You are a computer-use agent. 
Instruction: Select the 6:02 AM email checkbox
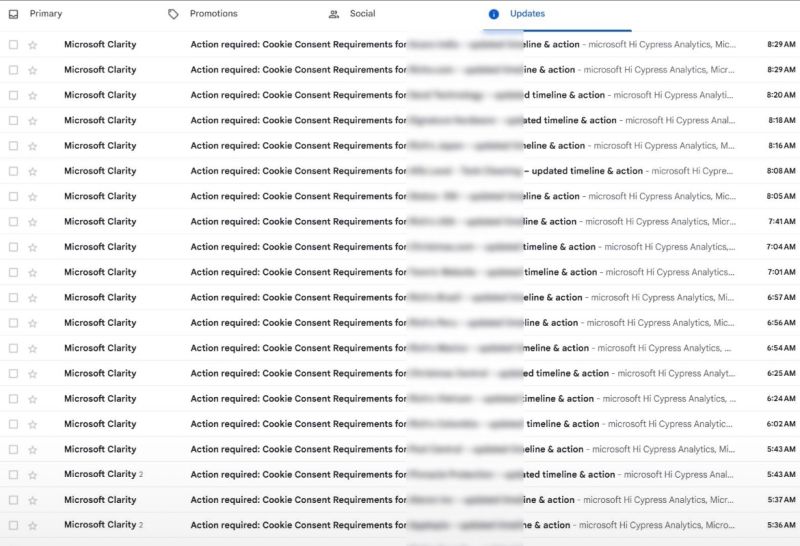click(13, 424)
